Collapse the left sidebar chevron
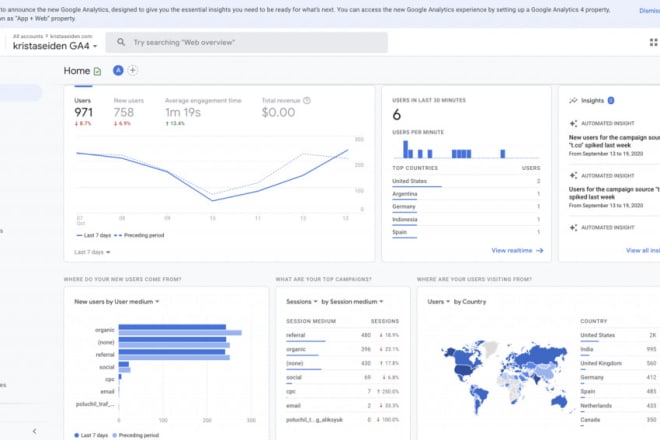The image size is (660, 440). [35, 431]
